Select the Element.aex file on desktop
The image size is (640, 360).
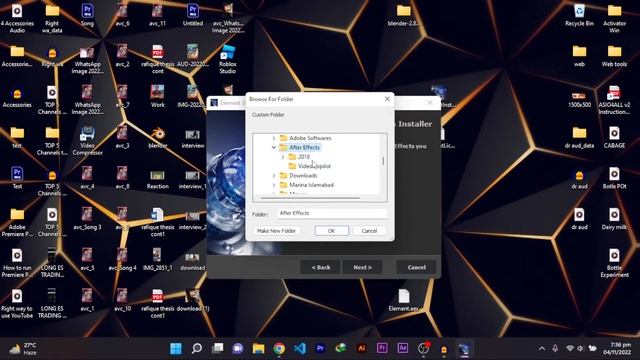click(x=404, y=301)
